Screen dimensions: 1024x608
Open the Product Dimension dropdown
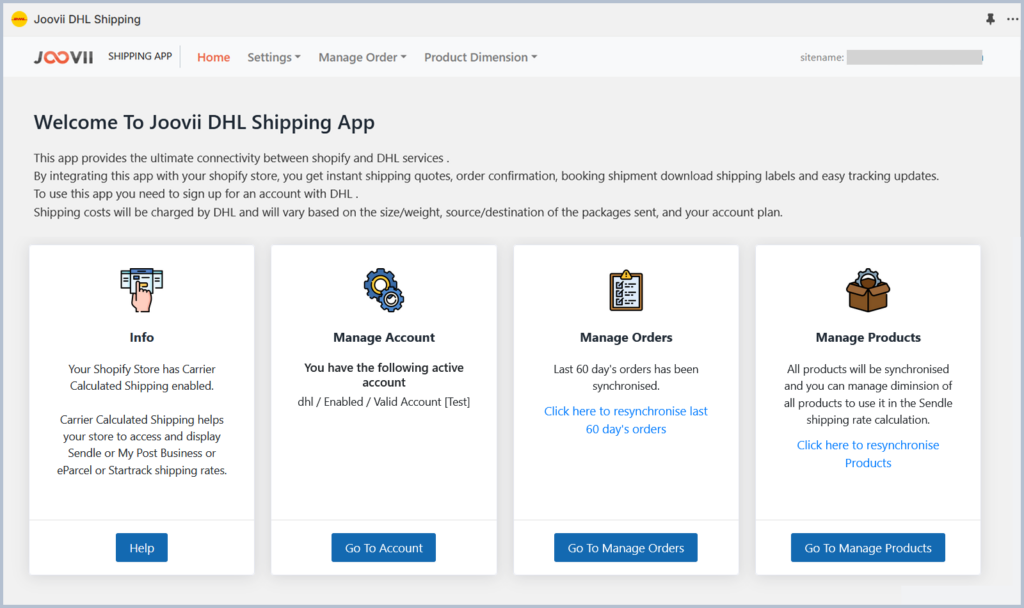pos(480,57)
